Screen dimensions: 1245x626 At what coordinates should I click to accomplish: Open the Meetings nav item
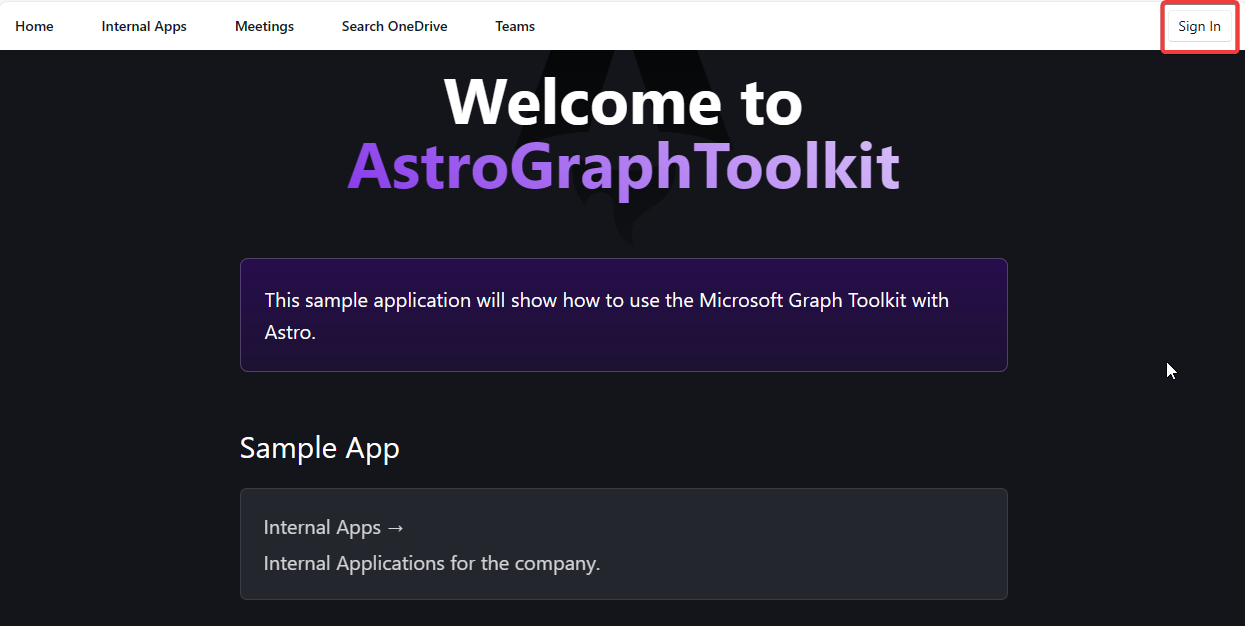pos(264,26)
